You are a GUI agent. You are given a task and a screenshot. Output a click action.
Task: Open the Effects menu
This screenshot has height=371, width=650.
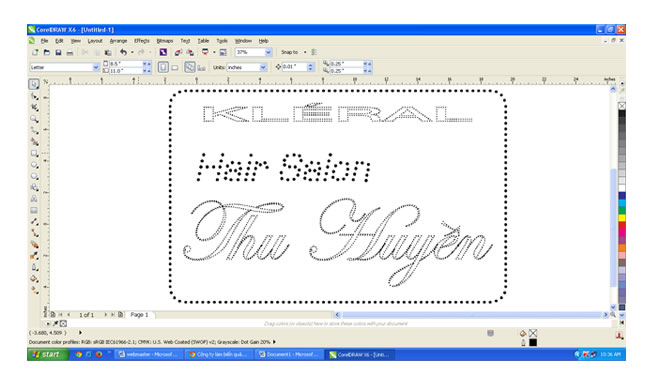tap(142, 41)
